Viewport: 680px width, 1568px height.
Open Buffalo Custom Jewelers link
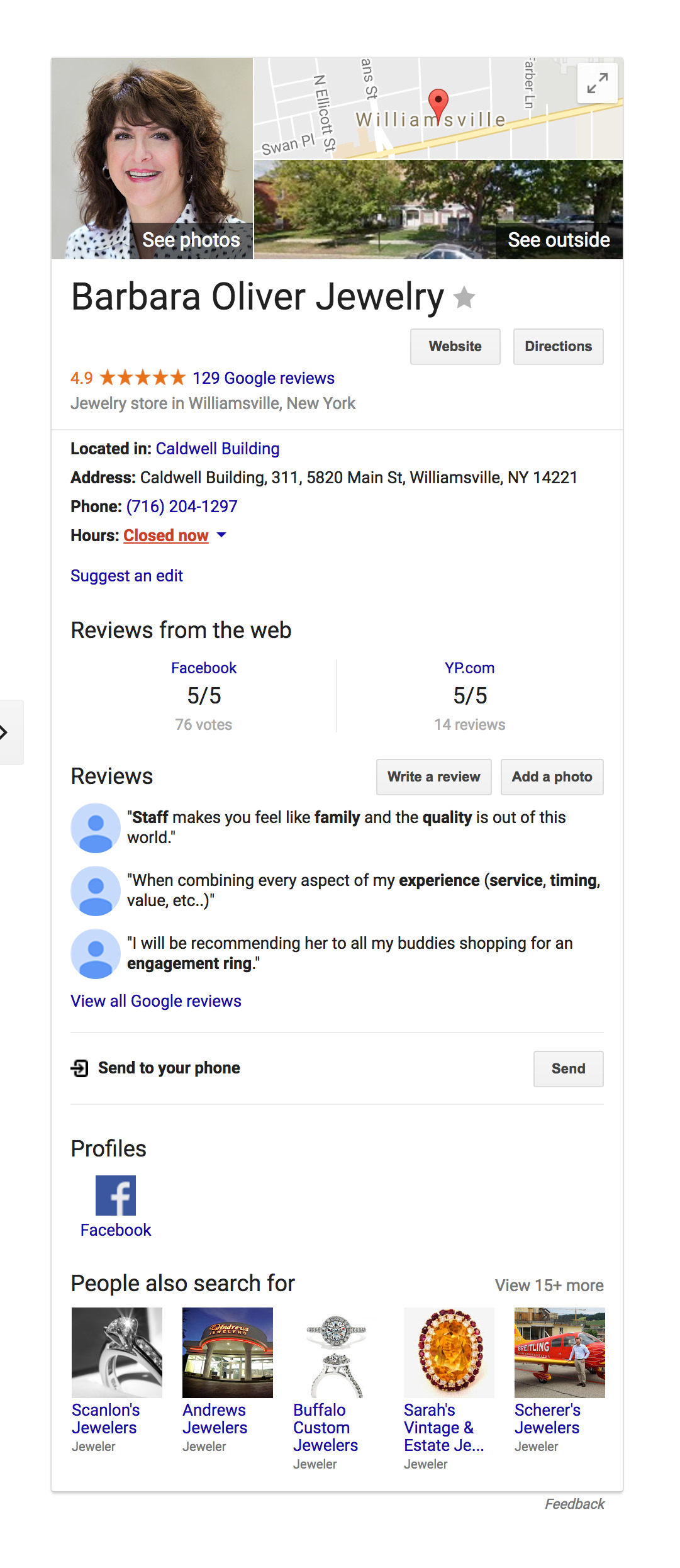coord(326,1428)
